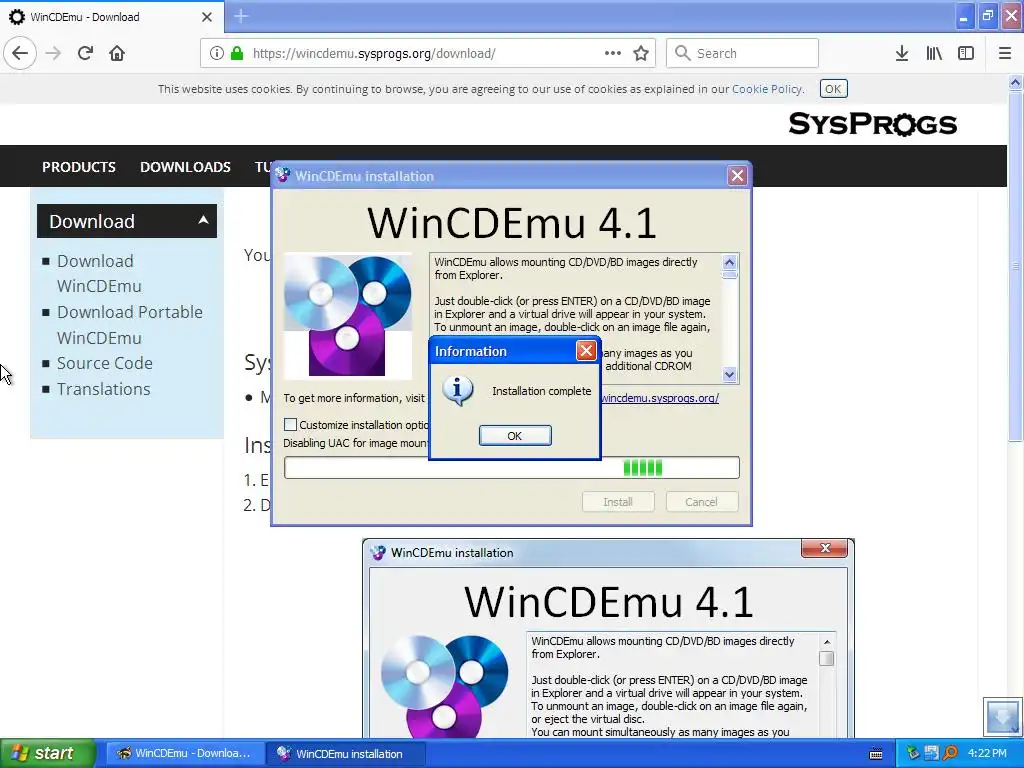The width and height of the screenshot is (1024, 768).
Task: Open the Source Code sidebar link
Action: pos(104,363)
